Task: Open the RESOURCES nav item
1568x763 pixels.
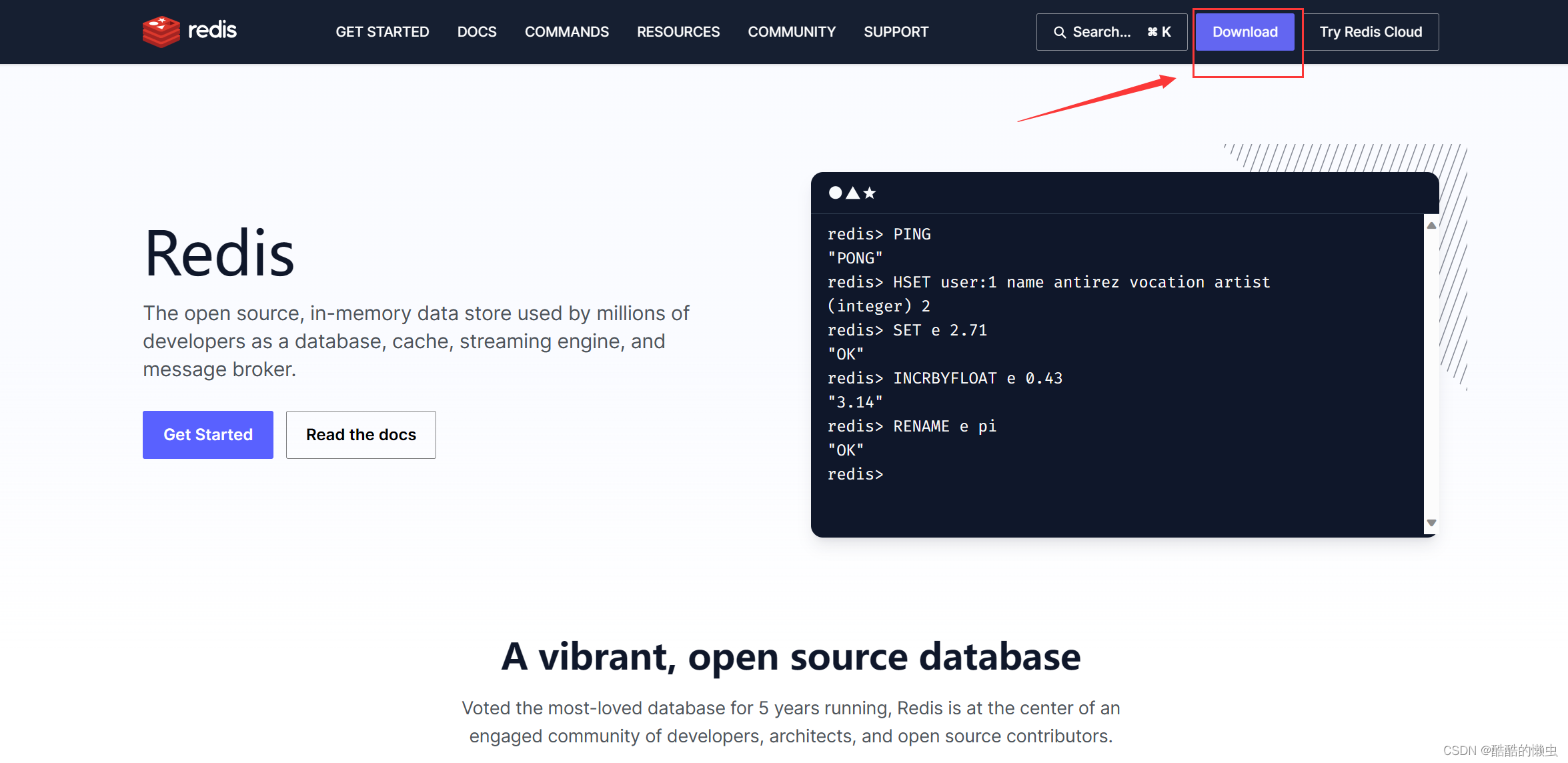Action: (x=678, y=32)
